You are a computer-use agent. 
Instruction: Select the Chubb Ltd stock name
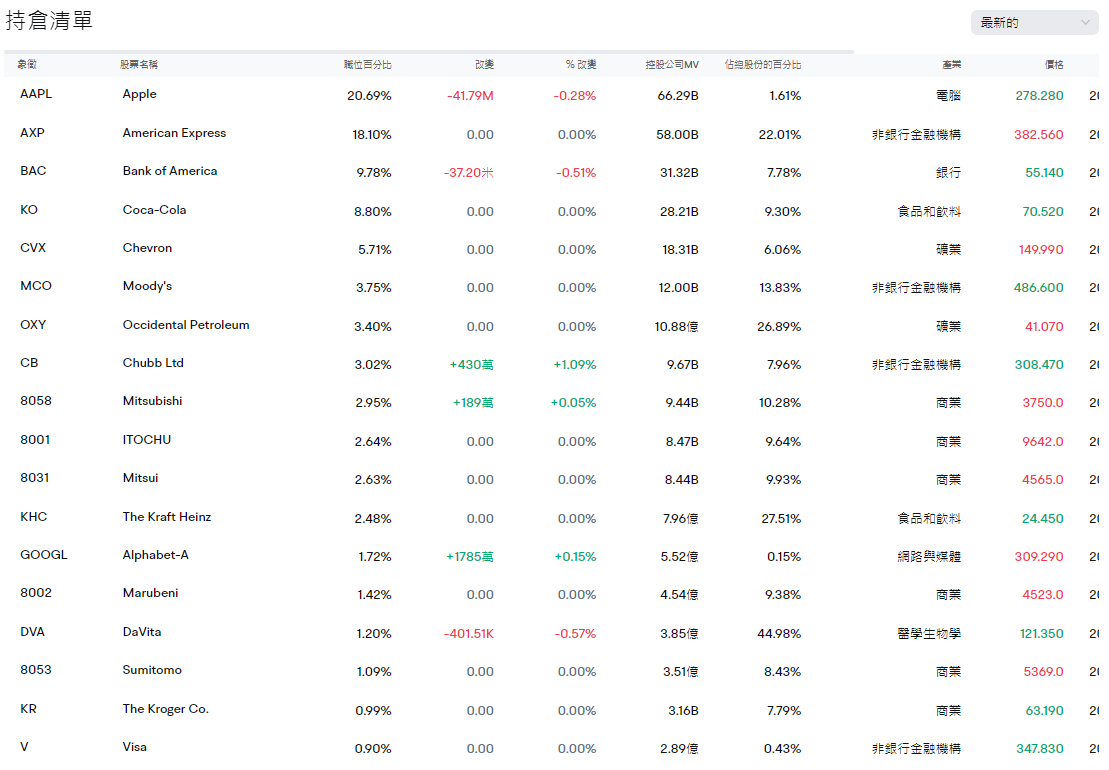click(x=153, y=363)
